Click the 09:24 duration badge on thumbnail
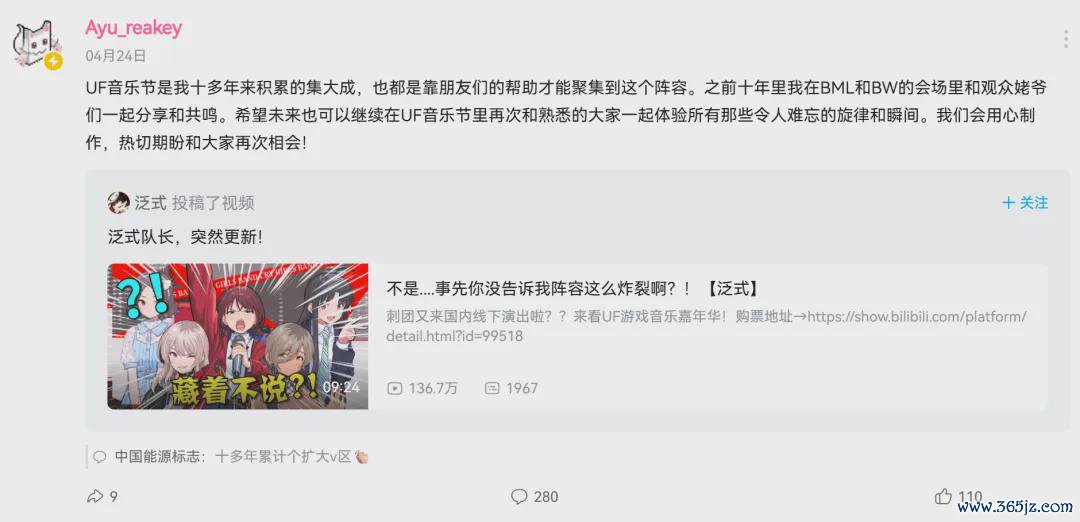 341,387
